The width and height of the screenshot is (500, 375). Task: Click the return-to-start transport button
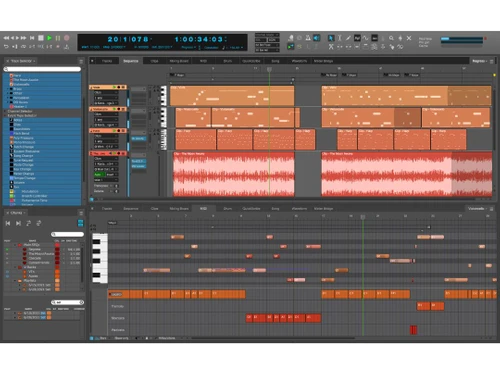(32, 38)
